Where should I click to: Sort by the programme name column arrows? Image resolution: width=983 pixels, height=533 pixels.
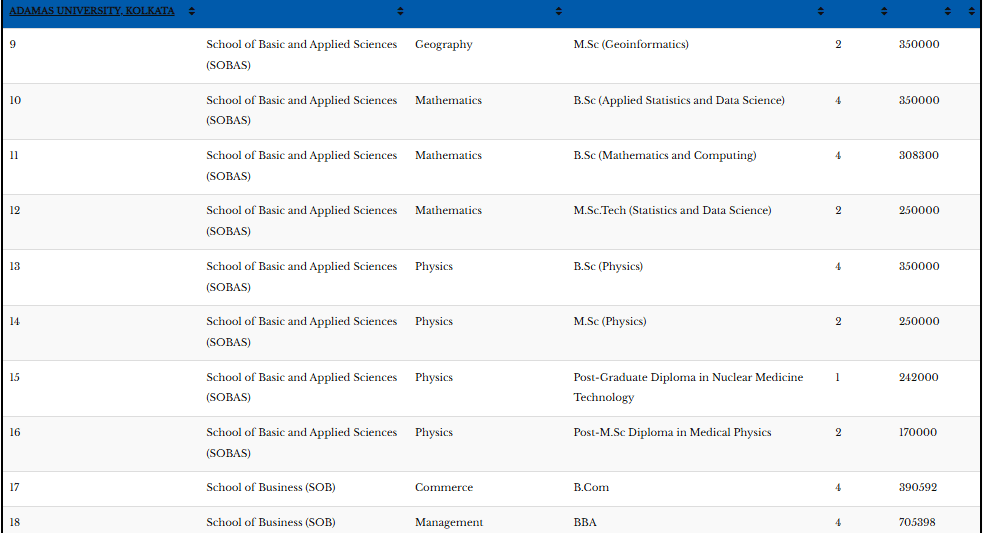click(x=820, y=11)
